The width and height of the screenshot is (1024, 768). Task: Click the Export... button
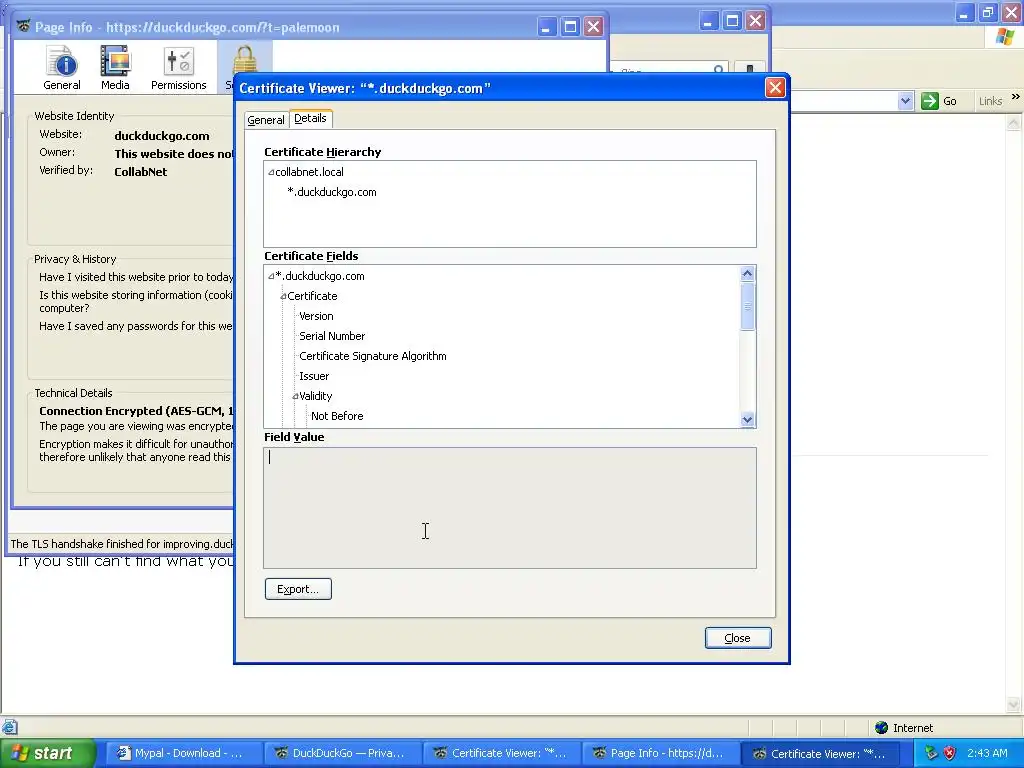click(x=298, y=589)
